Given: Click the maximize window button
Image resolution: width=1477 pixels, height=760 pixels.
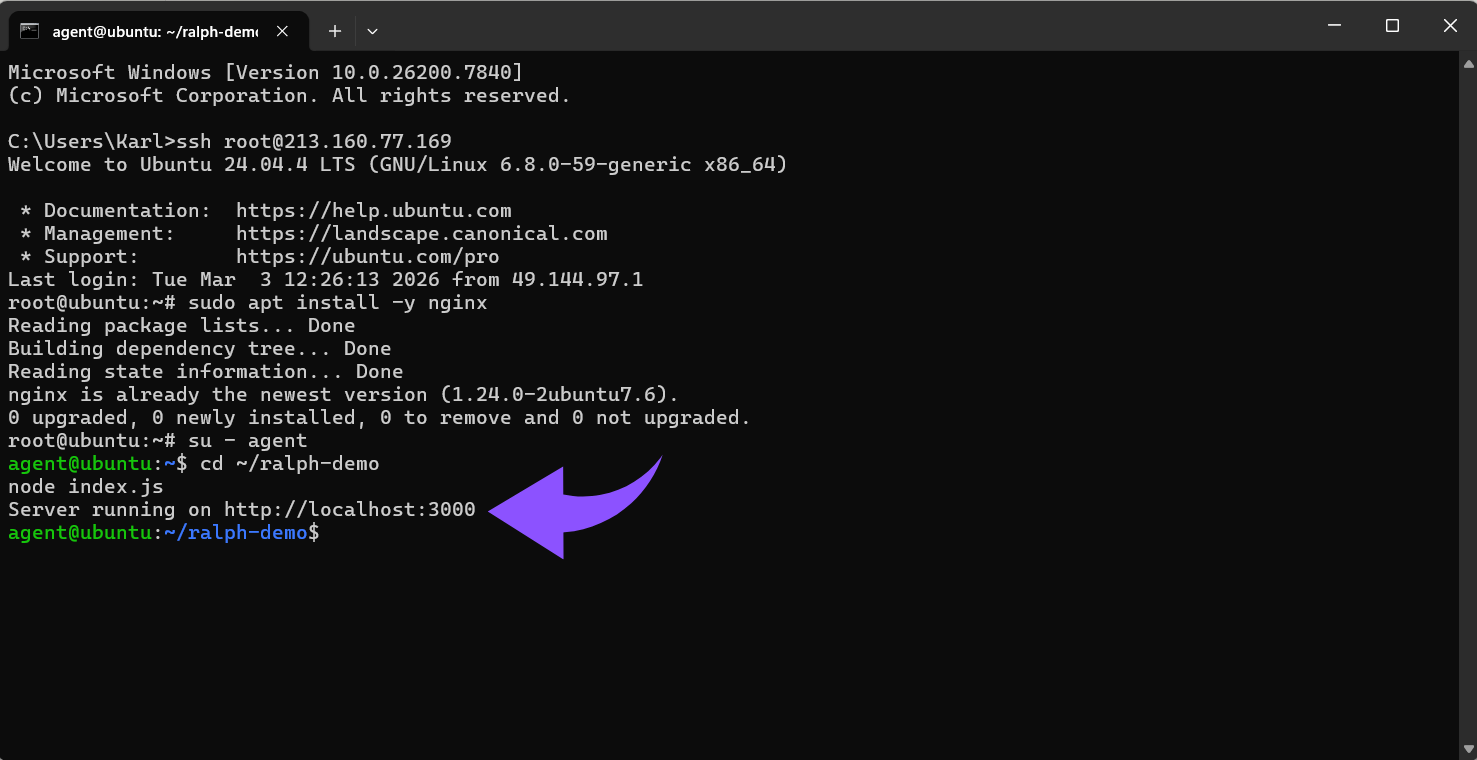Looking at the screenshot, I should coord(1392,26).
